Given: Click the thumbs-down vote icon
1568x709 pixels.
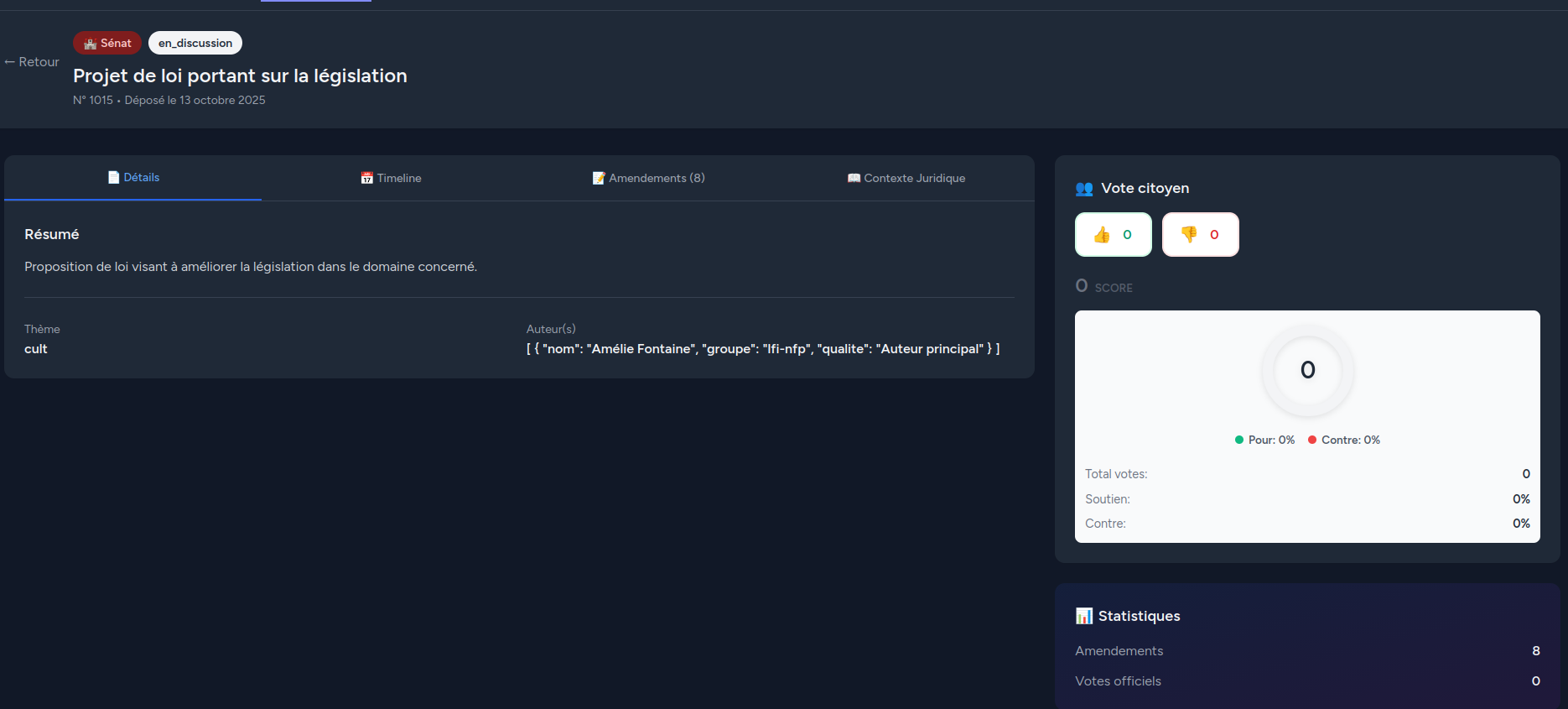Looking at the screenshot, I should click(1189, 235).
